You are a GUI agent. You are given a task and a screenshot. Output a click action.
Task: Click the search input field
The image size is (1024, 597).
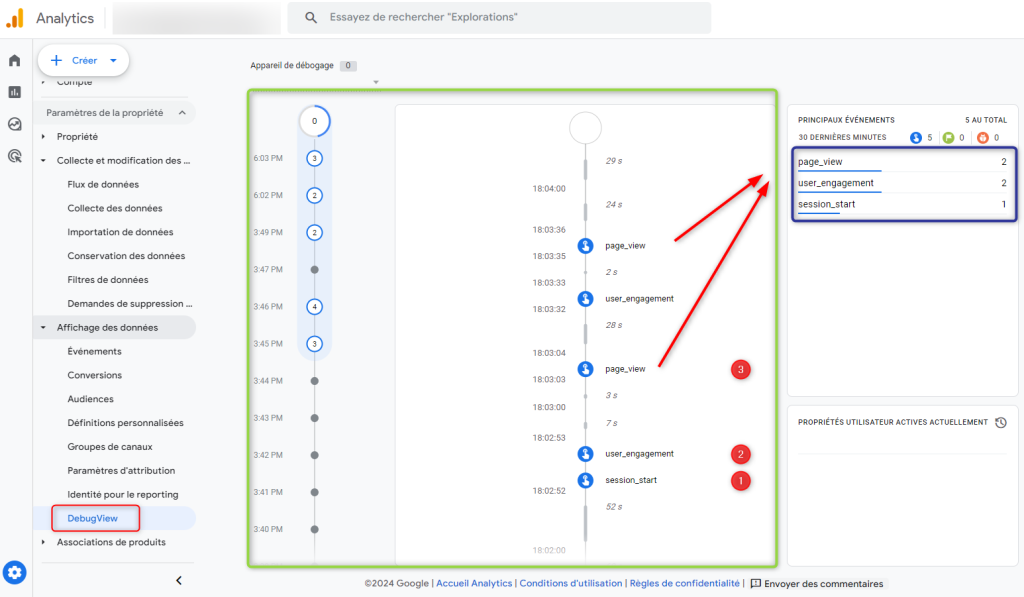(499, 18)
